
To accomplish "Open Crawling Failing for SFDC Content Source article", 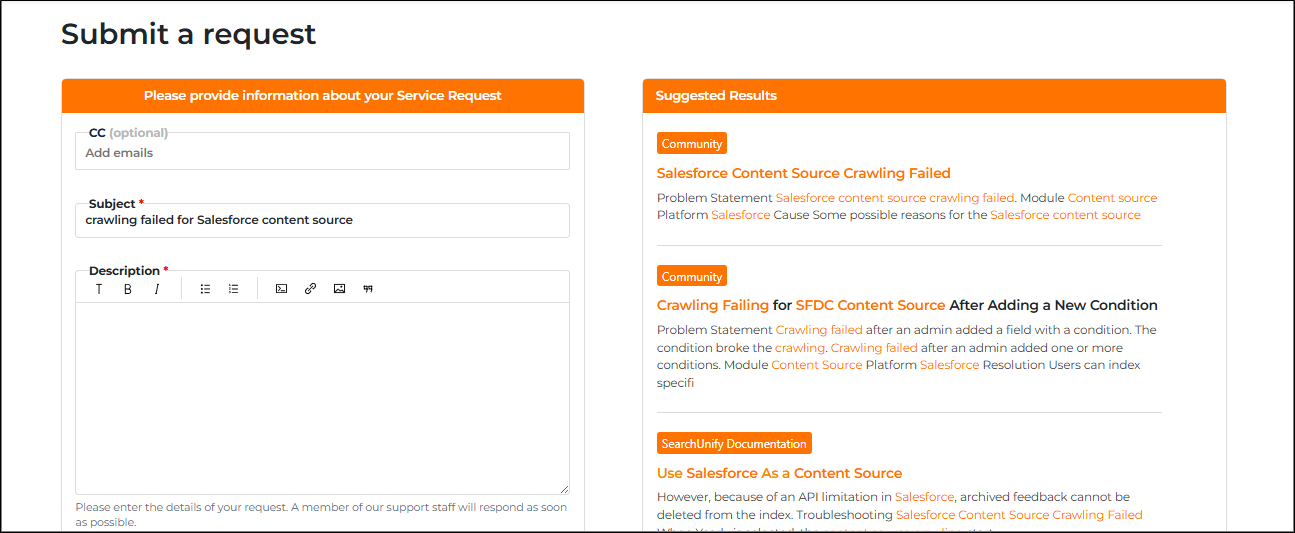I will 906,305.
